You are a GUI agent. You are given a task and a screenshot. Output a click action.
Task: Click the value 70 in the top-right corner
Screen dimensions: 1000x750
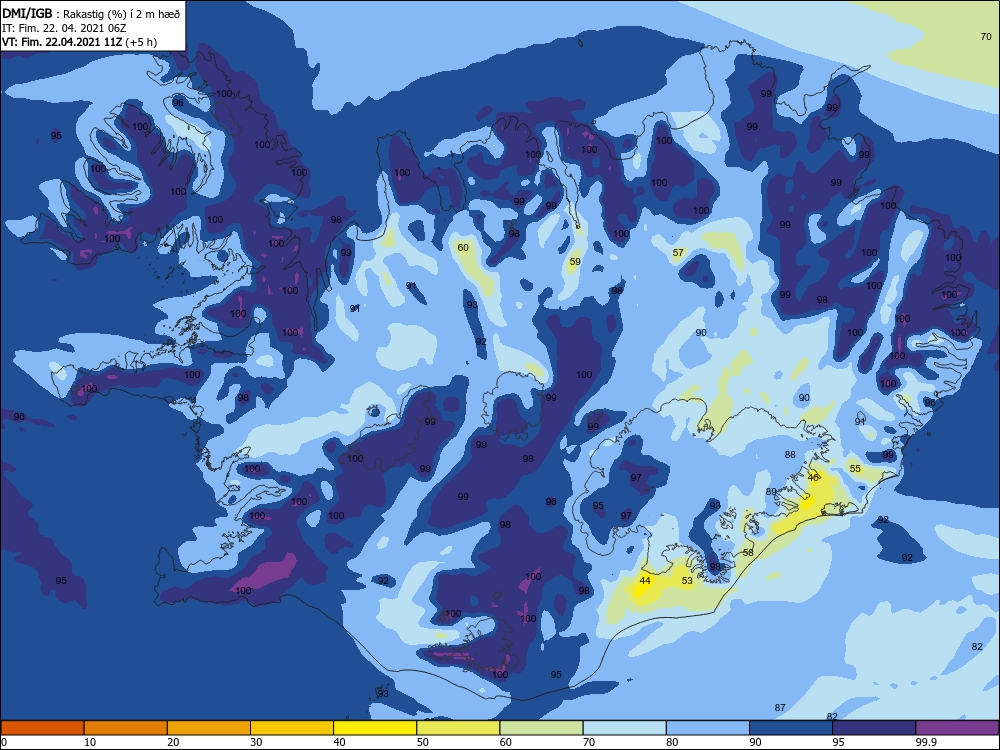point(986,36)
